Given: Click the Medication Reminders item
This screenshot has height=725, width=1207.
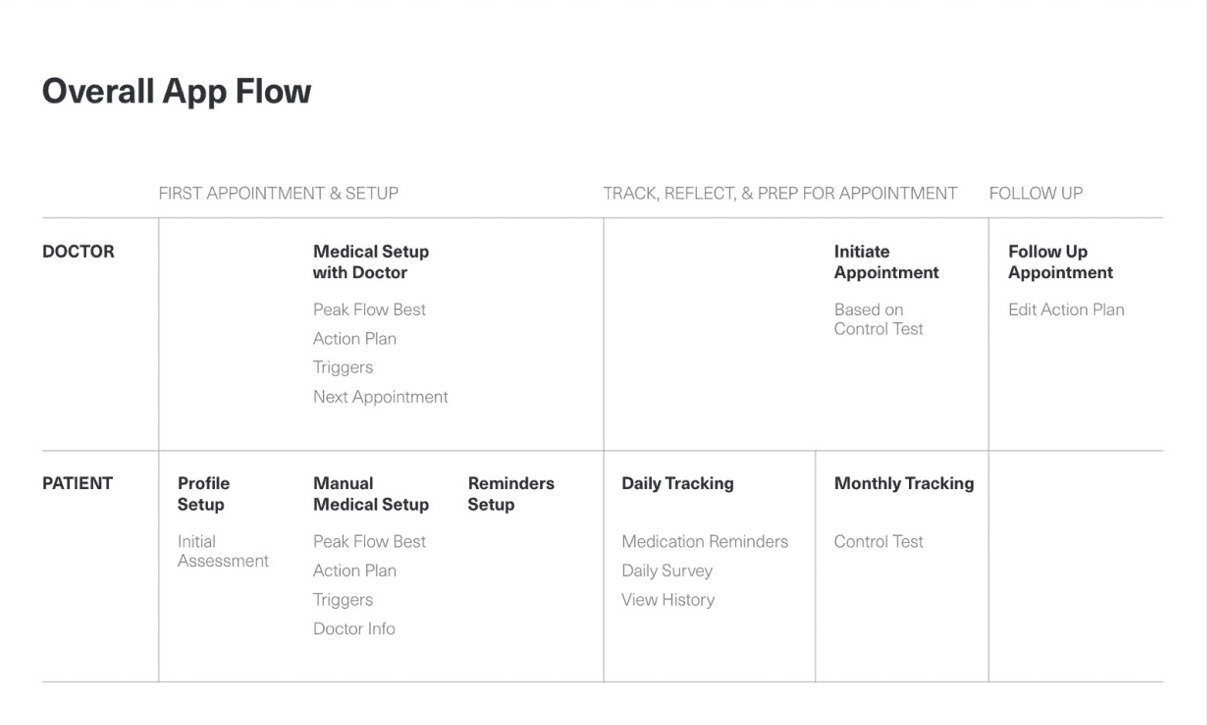Looking at the screenshot, I should pos(705,542).
